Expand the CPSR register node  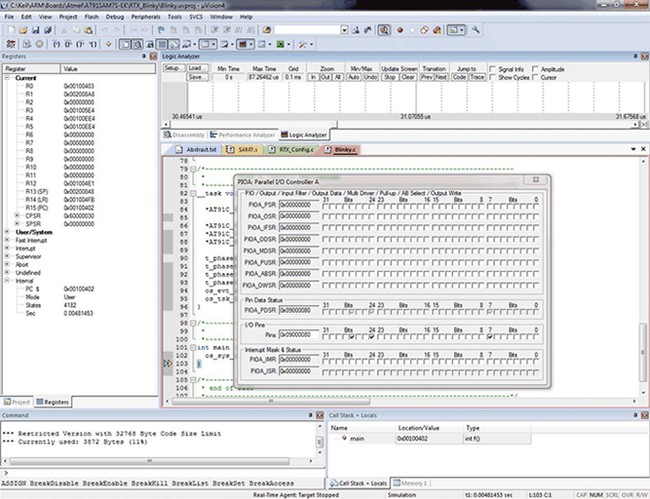pos(17,216)
